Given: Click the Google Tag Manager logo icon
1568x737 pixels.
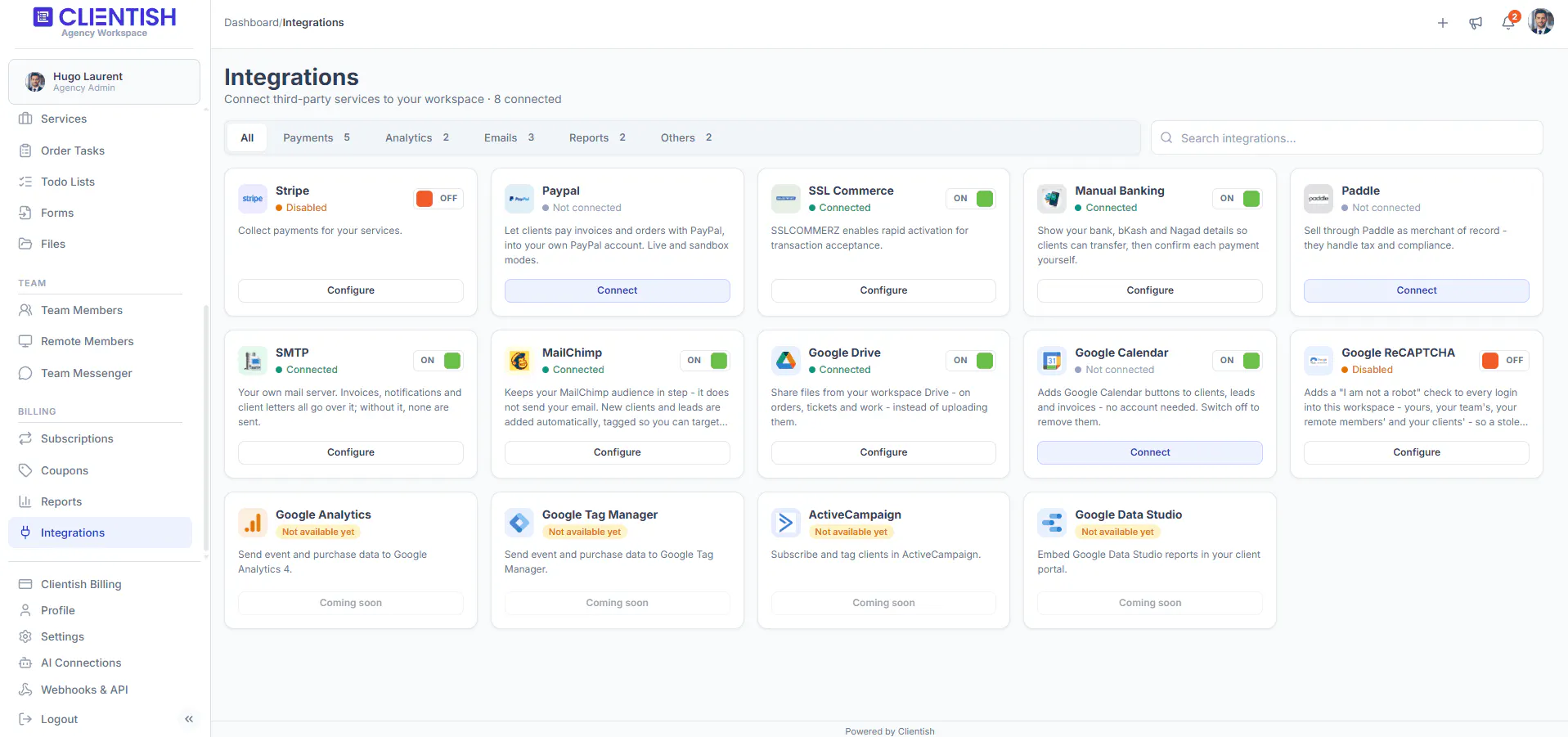Looking at the screenshot, I should [x=519, y=523].
